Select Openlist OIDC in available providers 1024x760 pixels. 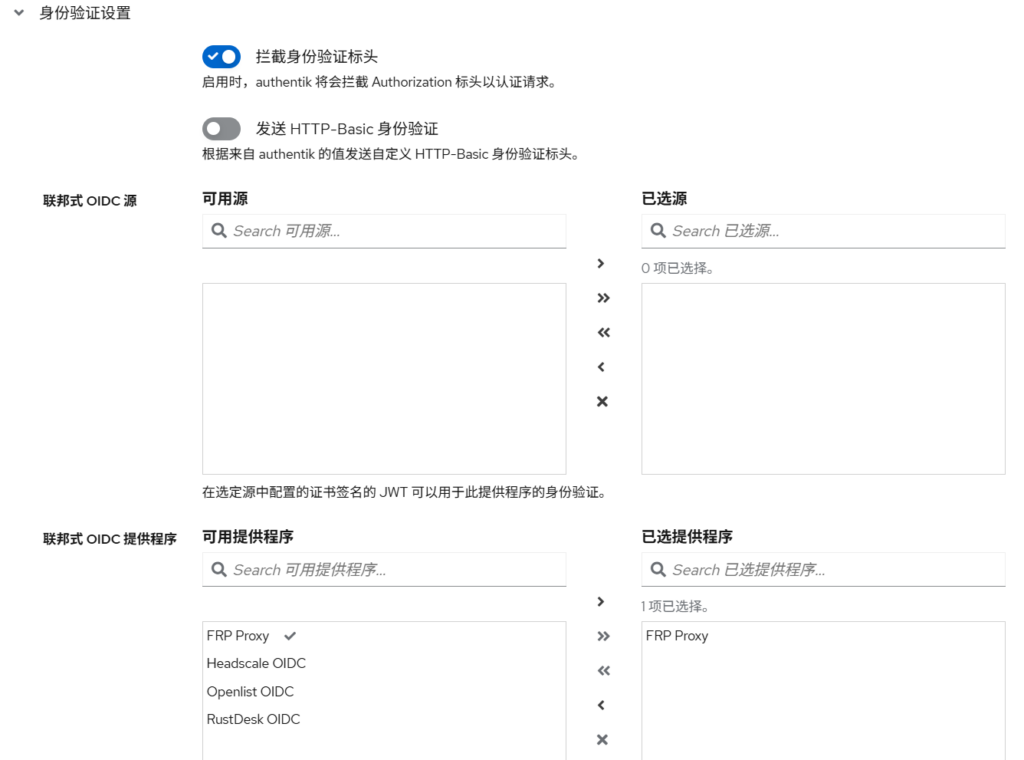pyautogui.click(x=249, y=691)
